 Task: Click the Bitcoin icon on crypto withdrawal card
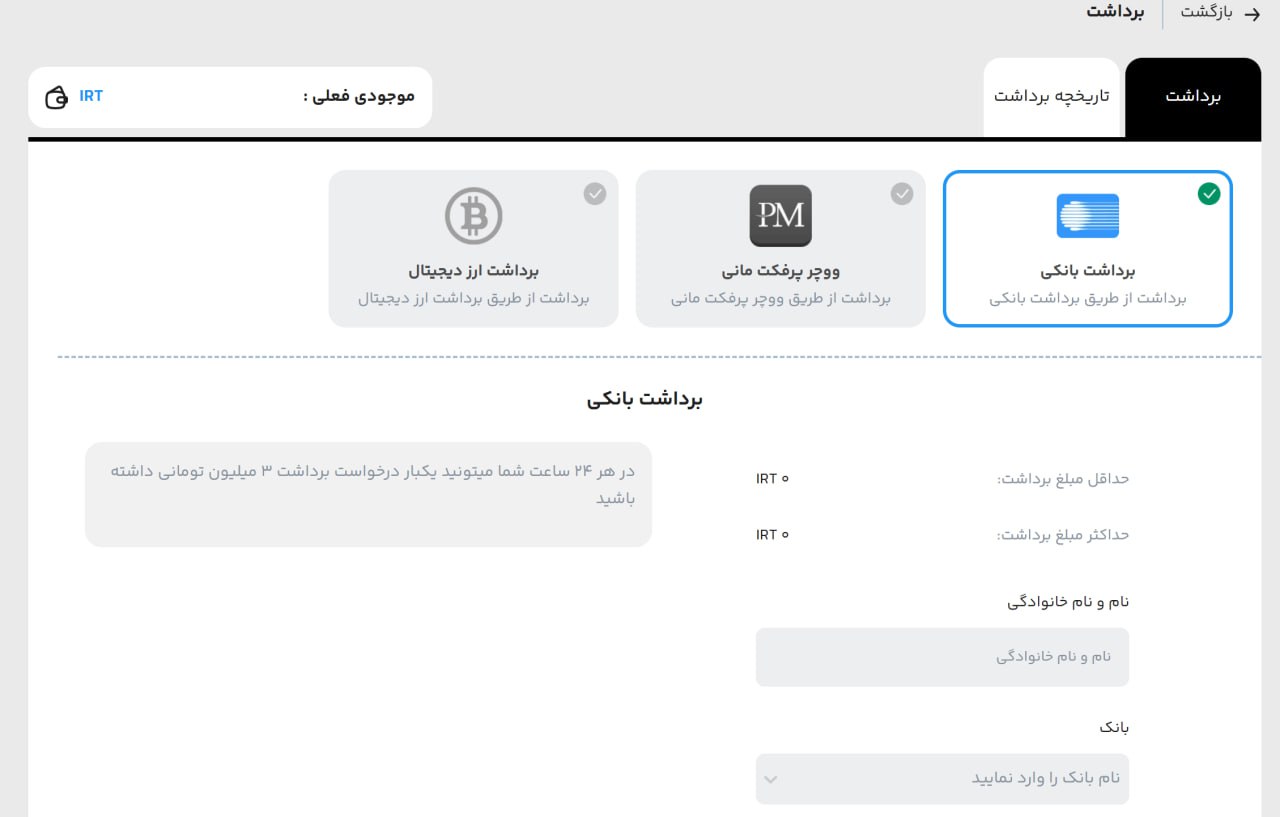click(473, 215)
